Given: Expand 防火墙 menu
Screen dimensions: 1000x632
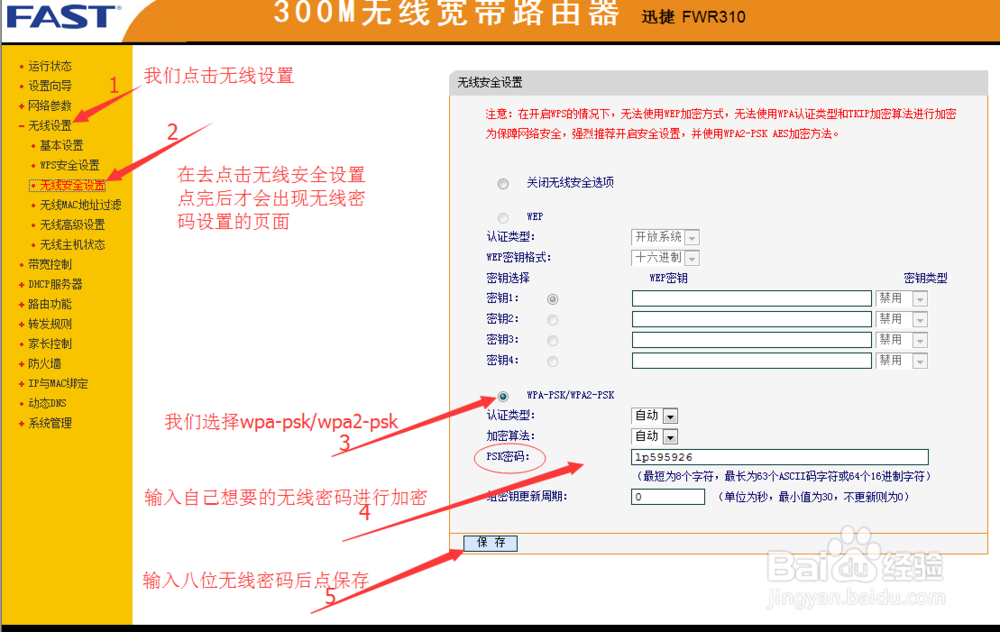Looking at the screenshot, I should tap(45, 364).
